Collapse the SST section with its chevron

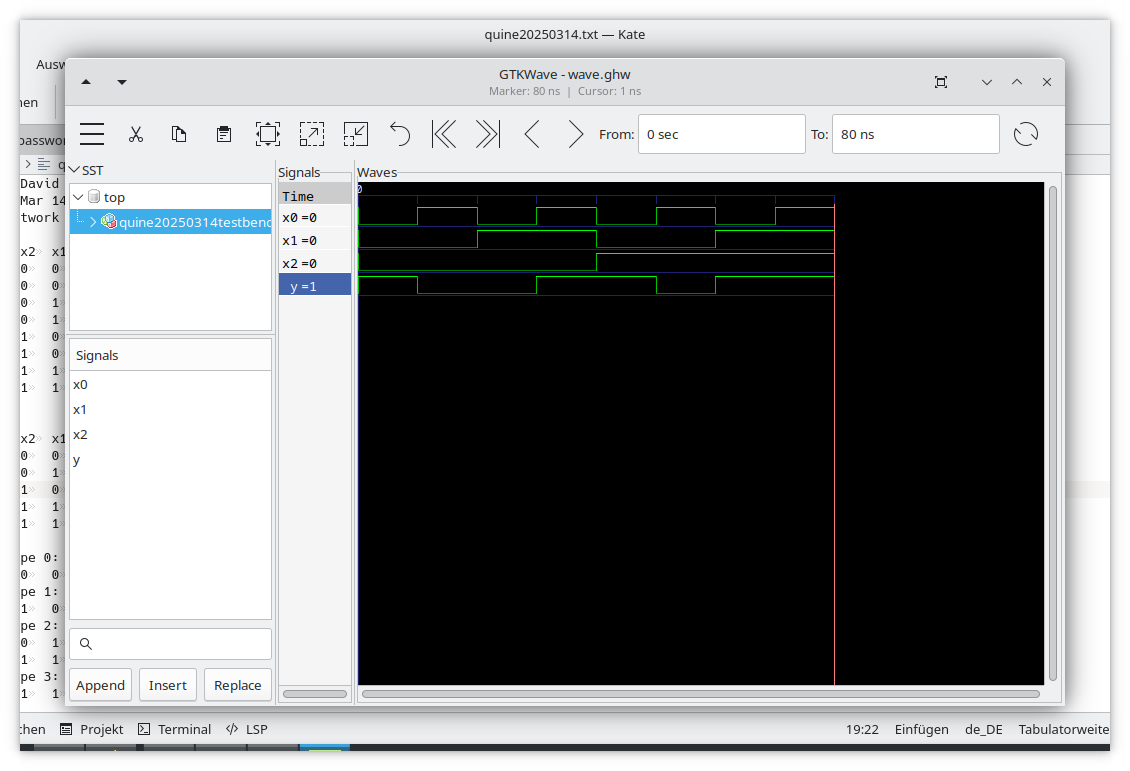tap(73, 170)
